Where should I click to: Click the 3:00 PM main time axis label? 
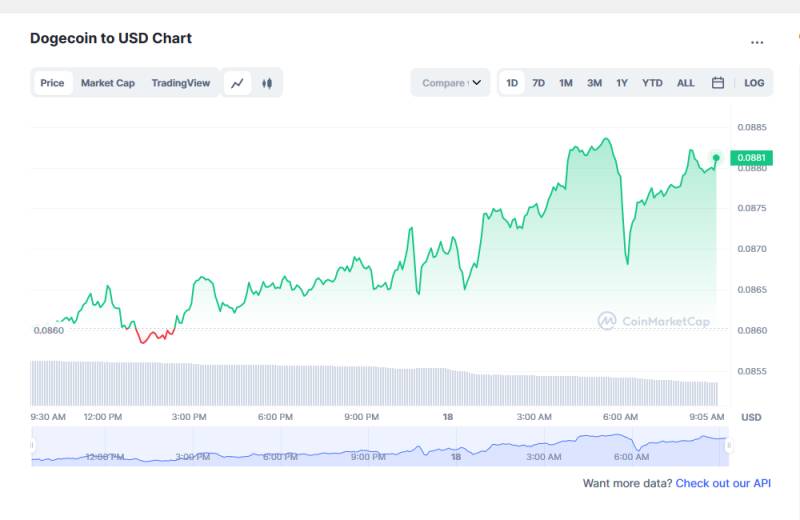[x=189, y=417]
